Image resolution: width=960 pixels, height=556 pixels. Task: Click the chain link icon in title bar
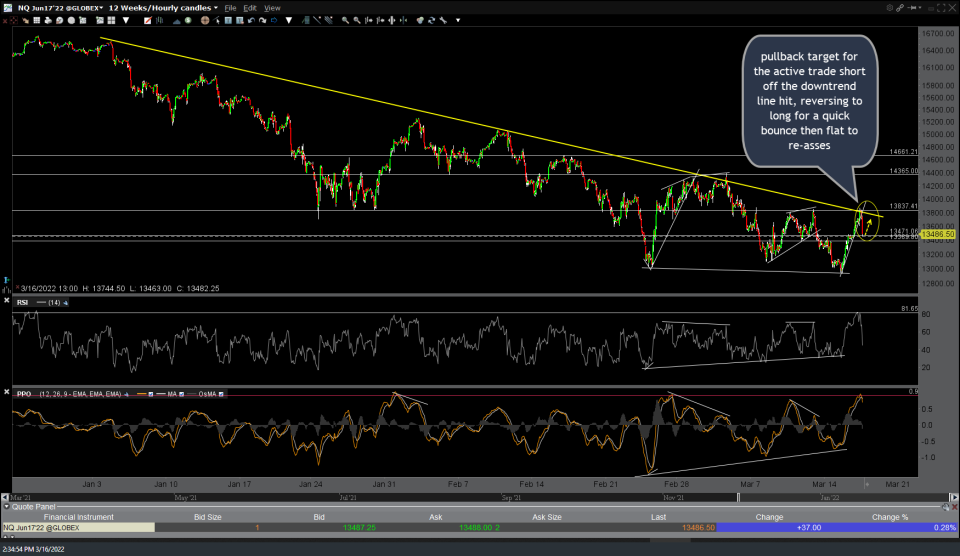click(x=900, y=7)
